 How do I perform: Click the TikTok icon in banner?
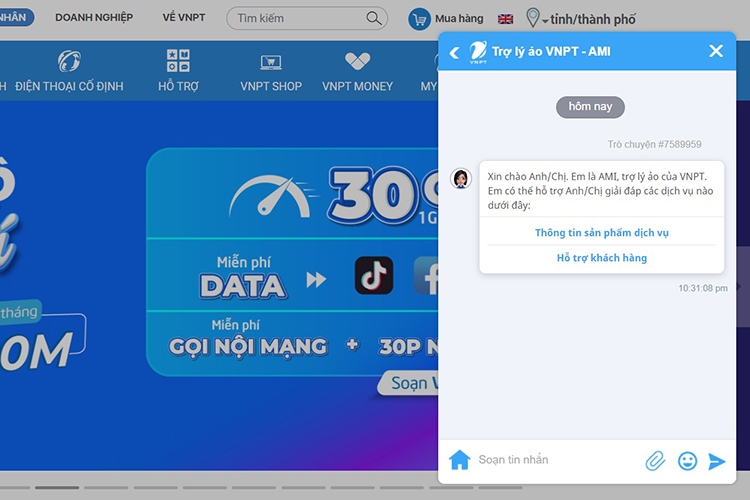click(374, 276)
